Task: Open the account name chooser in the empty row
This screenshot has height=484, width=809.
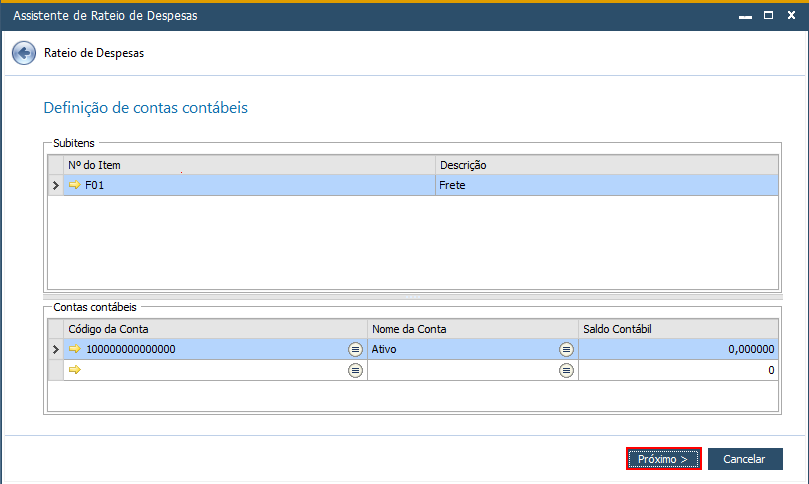Action: pyautogui.click(x=566, y=370)
